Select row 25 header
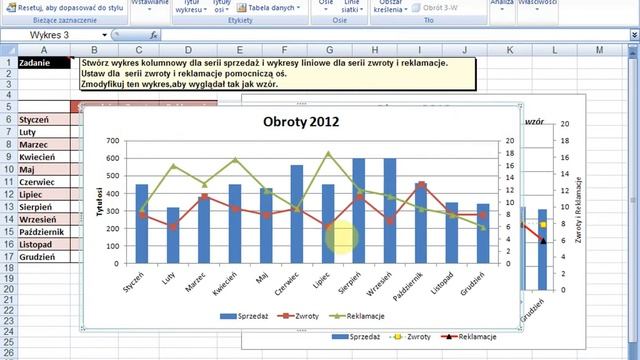This screenshot has width=640, height=360. 9,342
